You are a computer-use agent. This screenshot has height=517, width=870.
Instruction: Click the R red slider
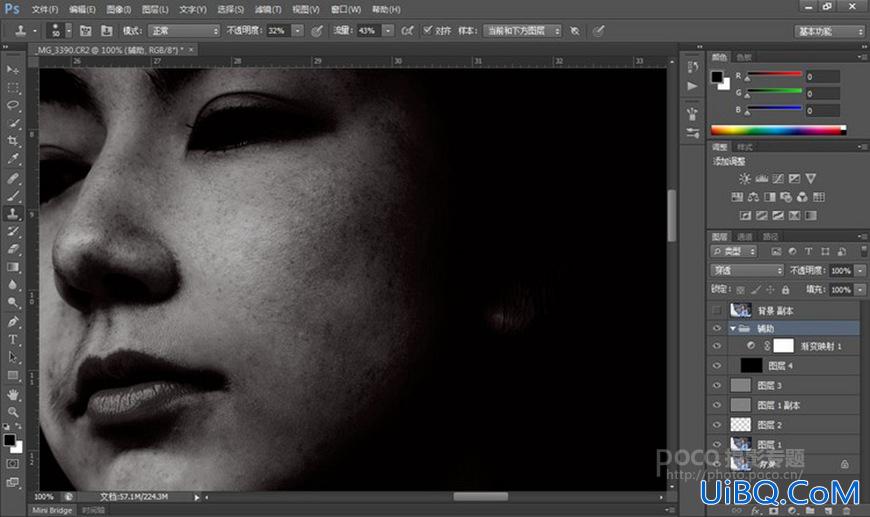(x=774, y=75)
